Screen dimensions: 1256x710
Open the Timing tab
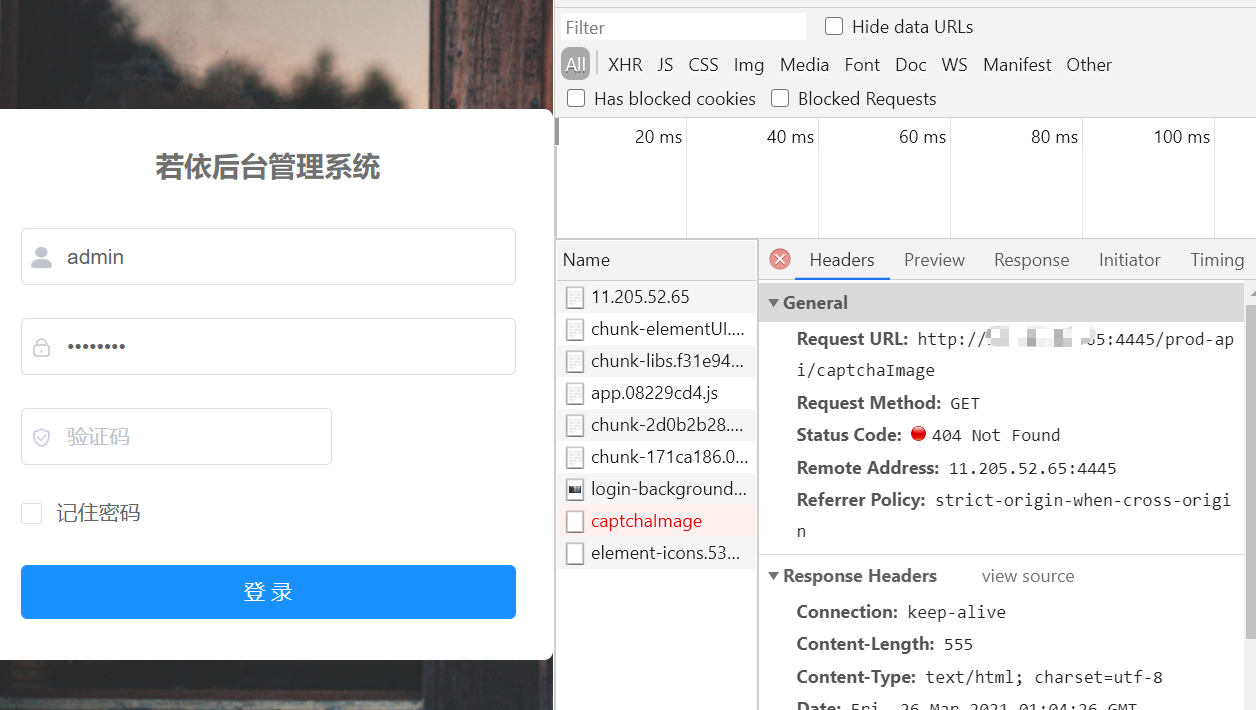[1216, 259]
